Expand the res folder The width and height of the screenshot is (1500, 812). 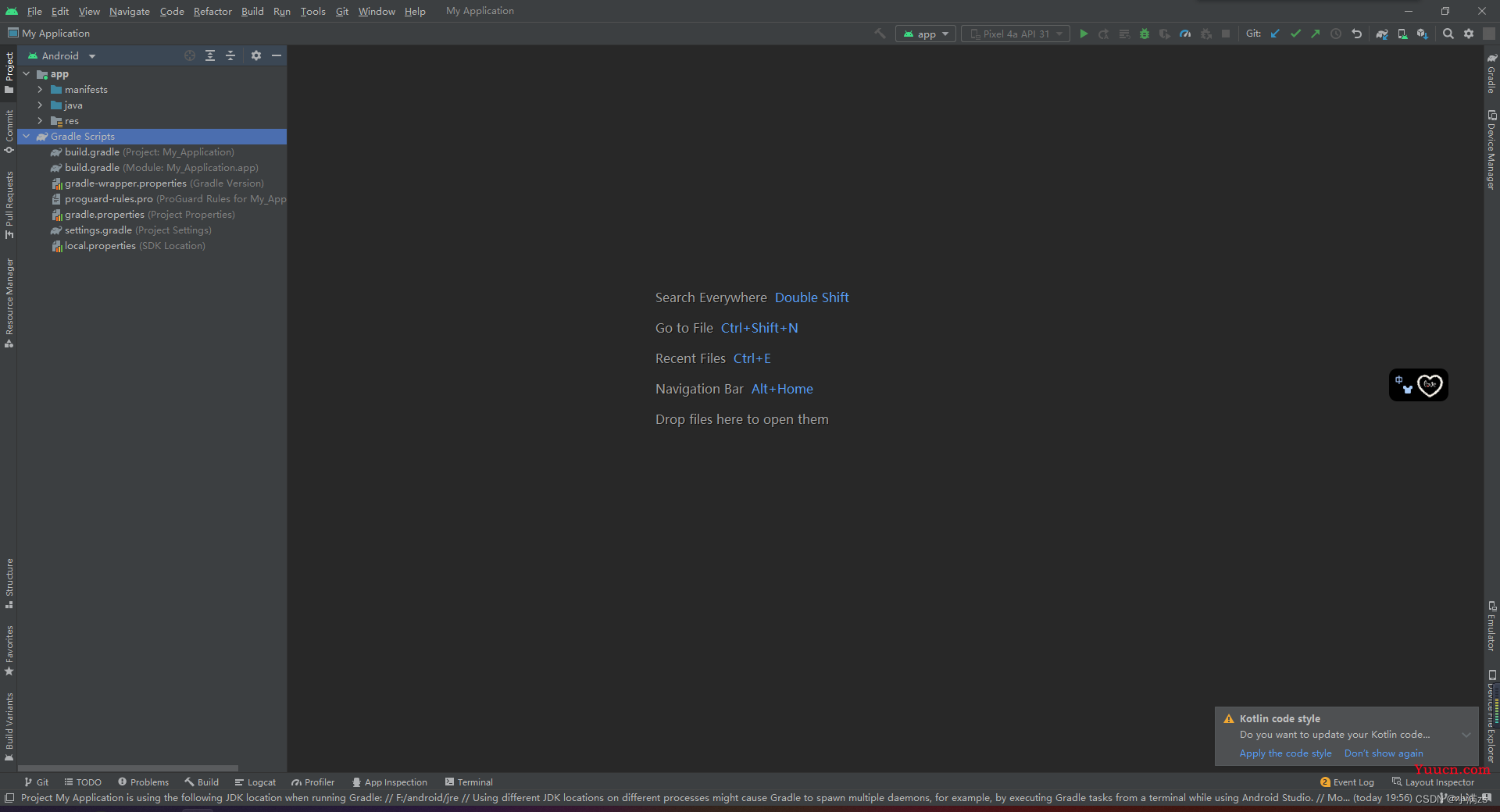[40, 121]
